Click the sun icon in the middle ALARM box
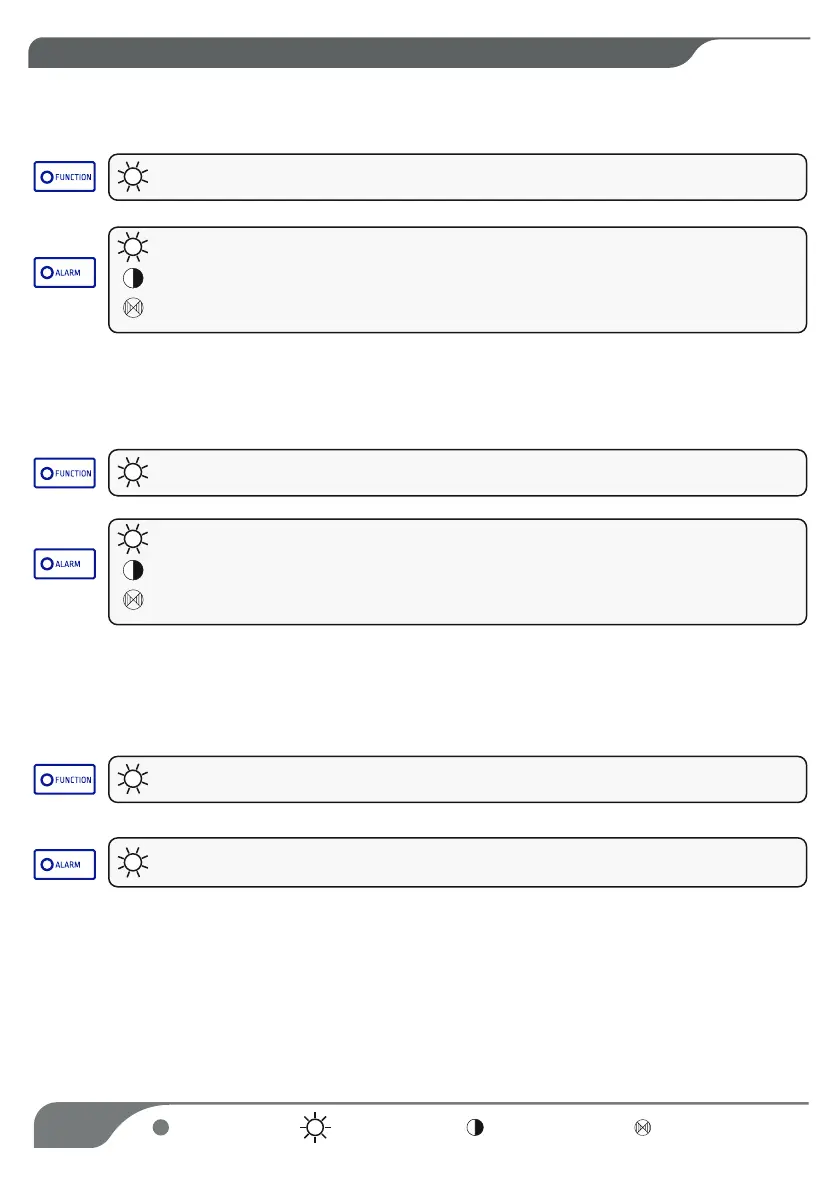 (x=132, y=539)
